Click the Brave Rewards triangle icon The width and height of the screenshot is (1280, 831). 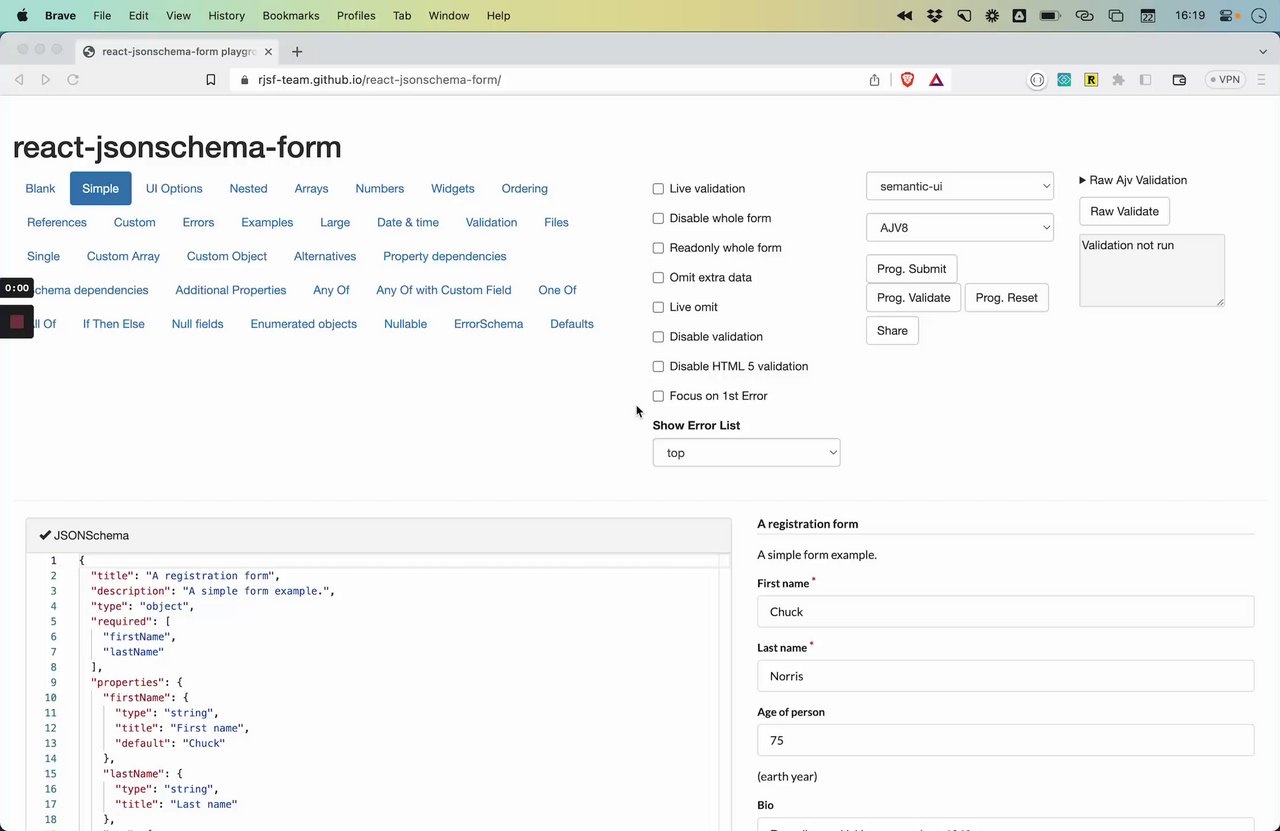pos(936,80)
